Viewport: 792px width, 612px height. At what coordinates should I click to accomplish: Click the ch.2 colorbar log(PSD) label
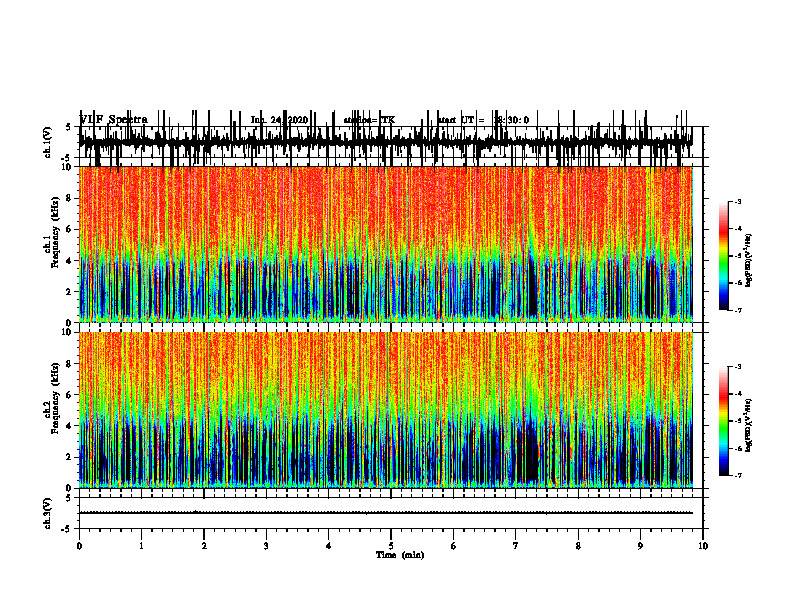point(749,424)
